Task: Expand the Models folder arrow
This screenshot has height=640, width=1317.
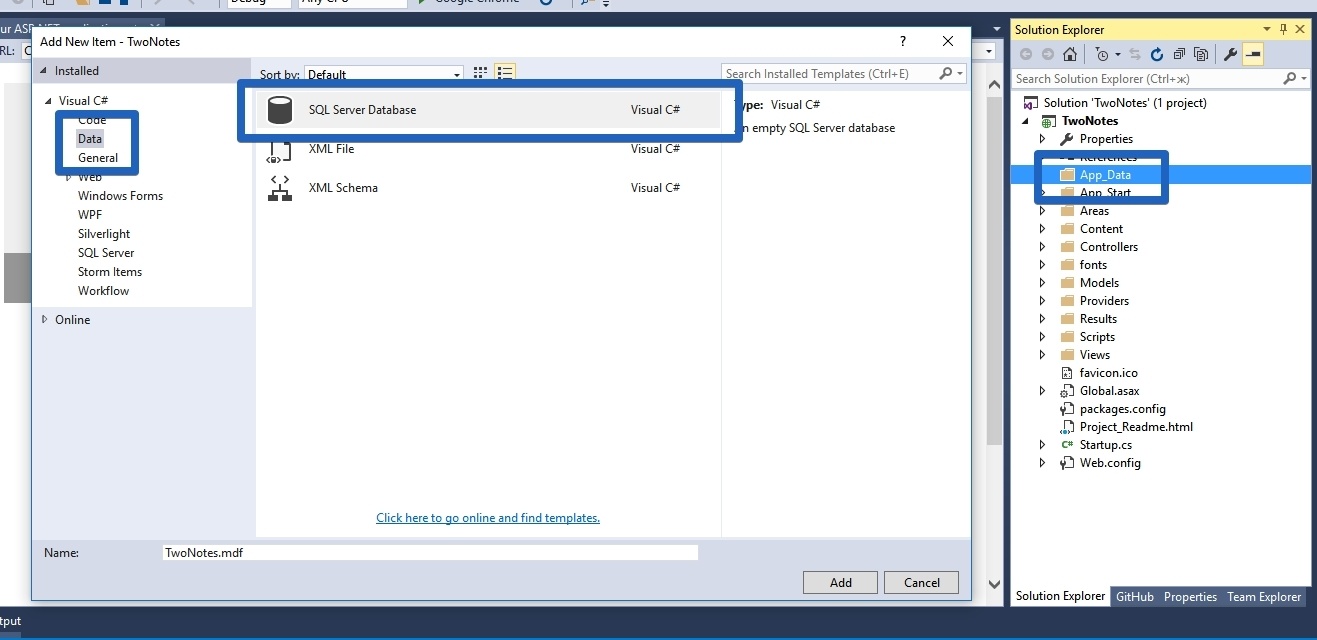Action: pos(1042,283)
